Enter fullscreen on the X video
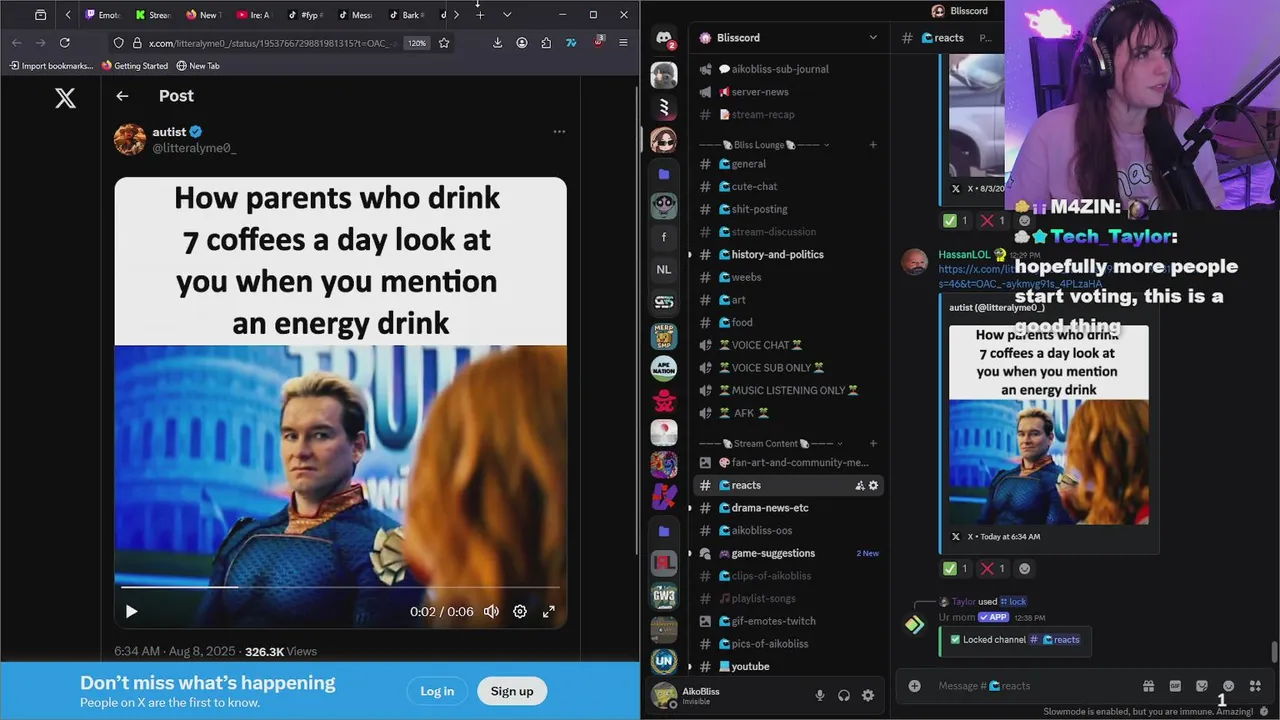The width and height of the screenshot is (1280, 720). (x=549, y=611)
